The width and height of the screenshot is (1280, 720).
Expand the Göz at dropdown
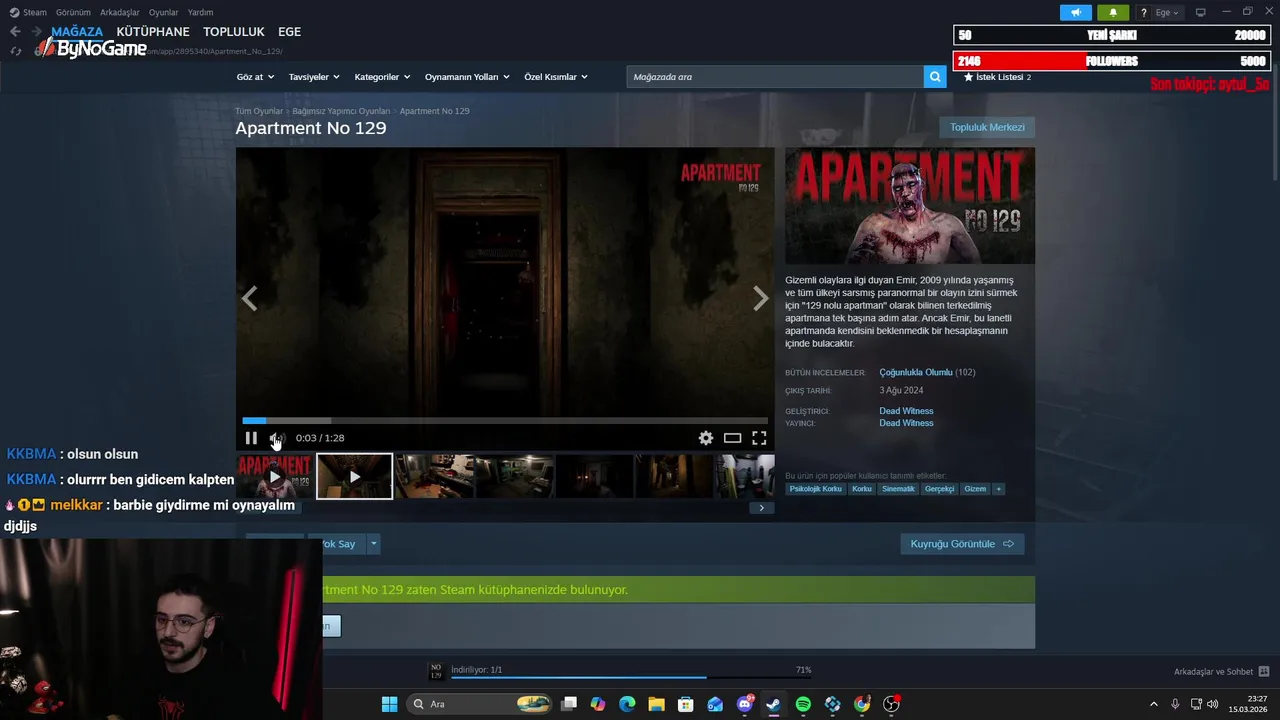point(255,77)
